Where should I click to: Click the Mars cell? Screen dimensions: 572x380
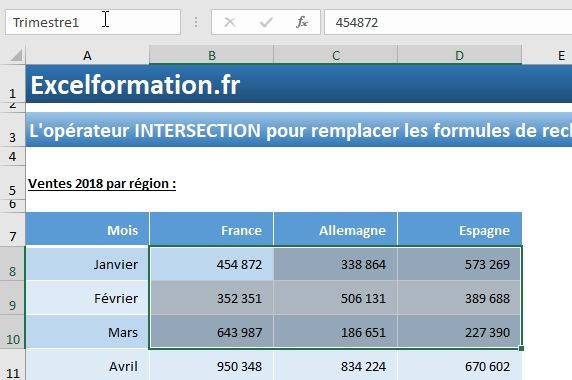pos(87,332)
